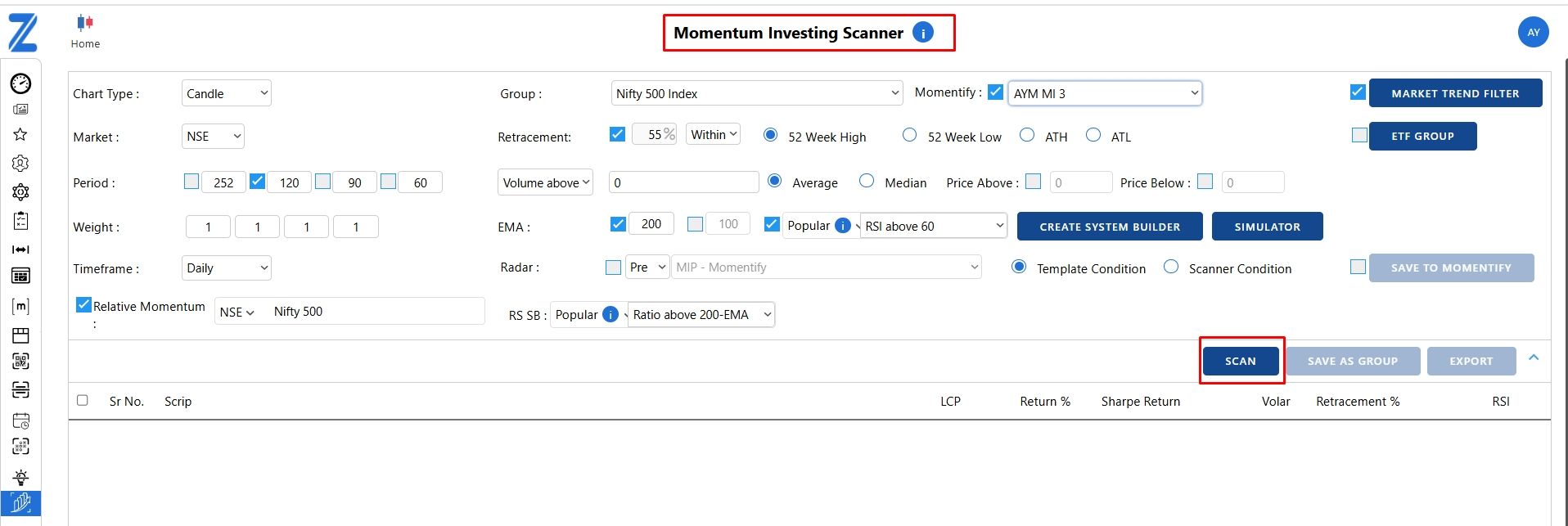Expand the Group Nifty 500 Index dropdown
This screenshot has width=1568, height=526.
(757, 93)
